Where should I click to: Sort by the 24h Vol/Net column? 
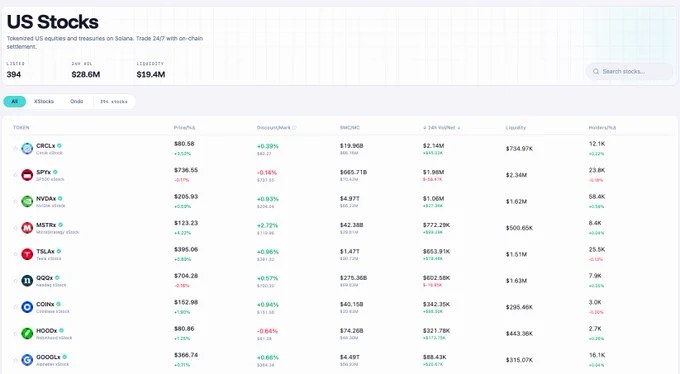tap(441, 128)
